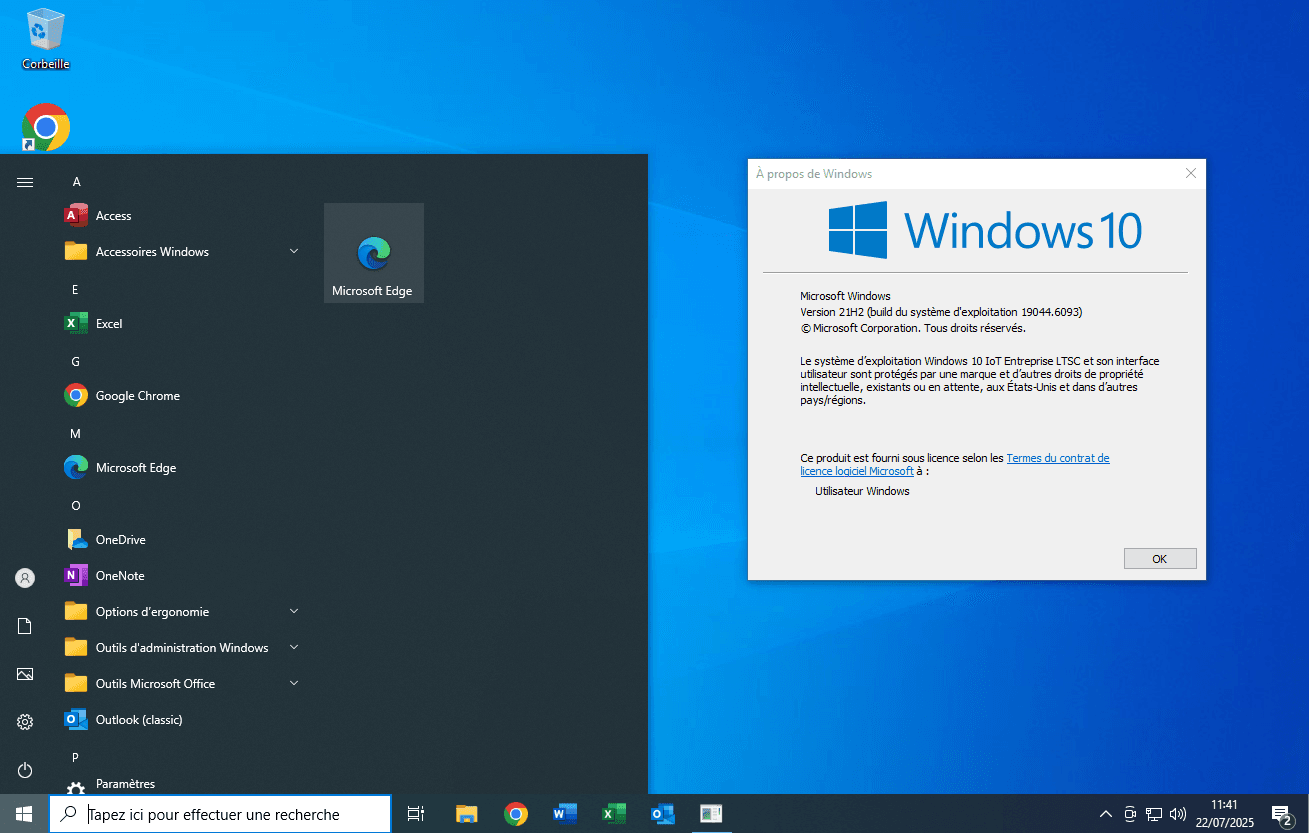Viewport: 1309px width, 833px height.
Task: Click the Meet Now tray icon
Action: tap(1130, 814)
